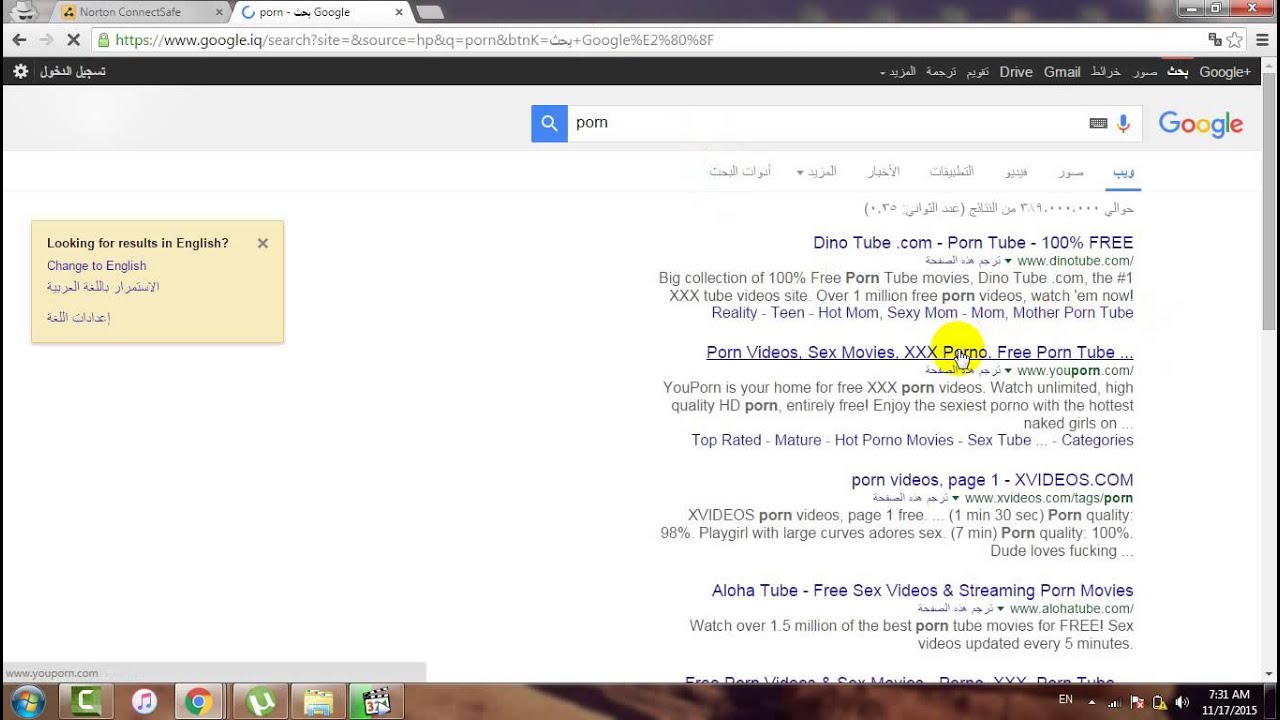Open iTunes from the taskbar
The height and width of the screenshot is (720, 1280).
(x=144, y=701)
